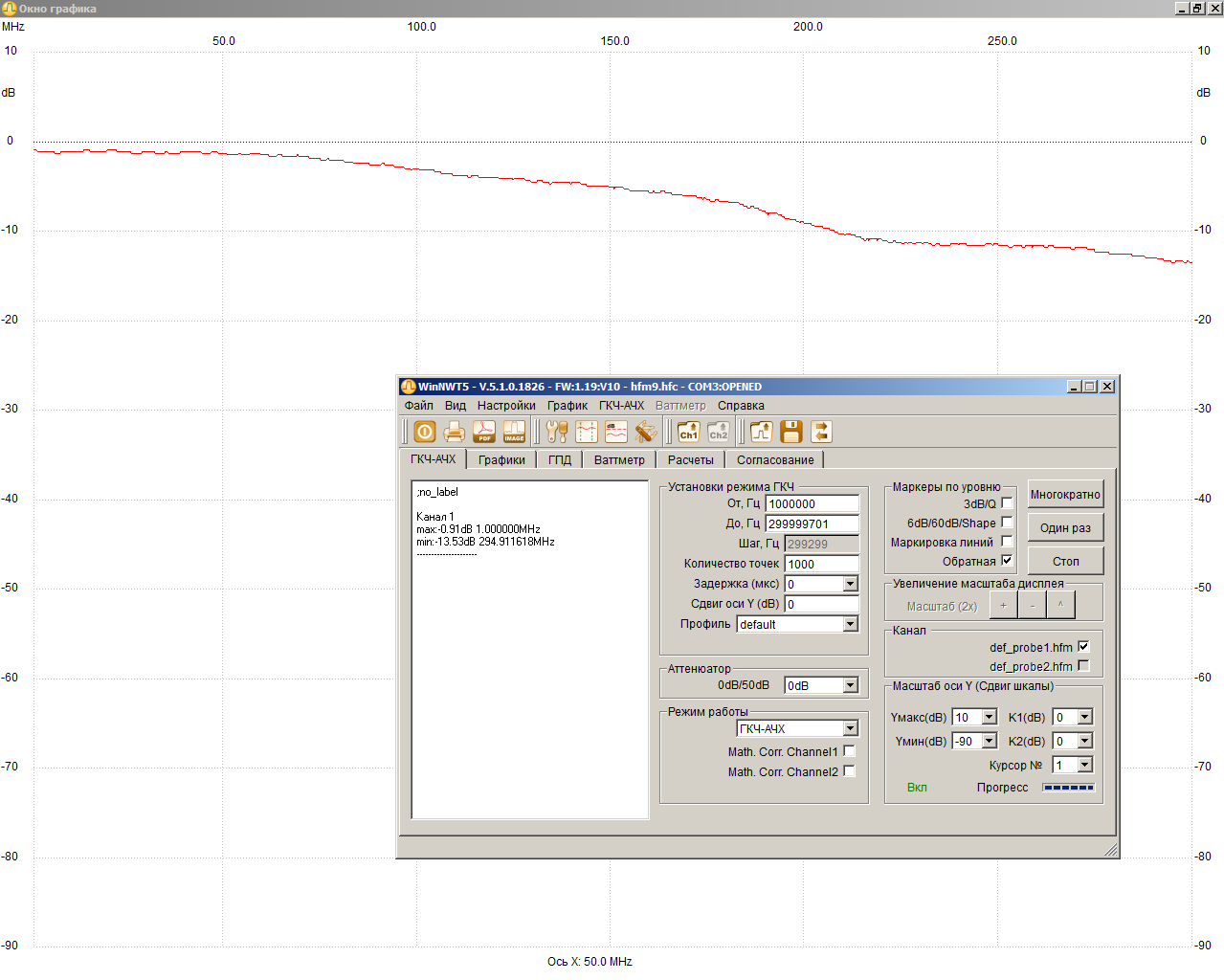Viewport: 1224px width, 980px height.
Task: Open the wrench and screwdriver settings icon
Action: click(557, 433)
